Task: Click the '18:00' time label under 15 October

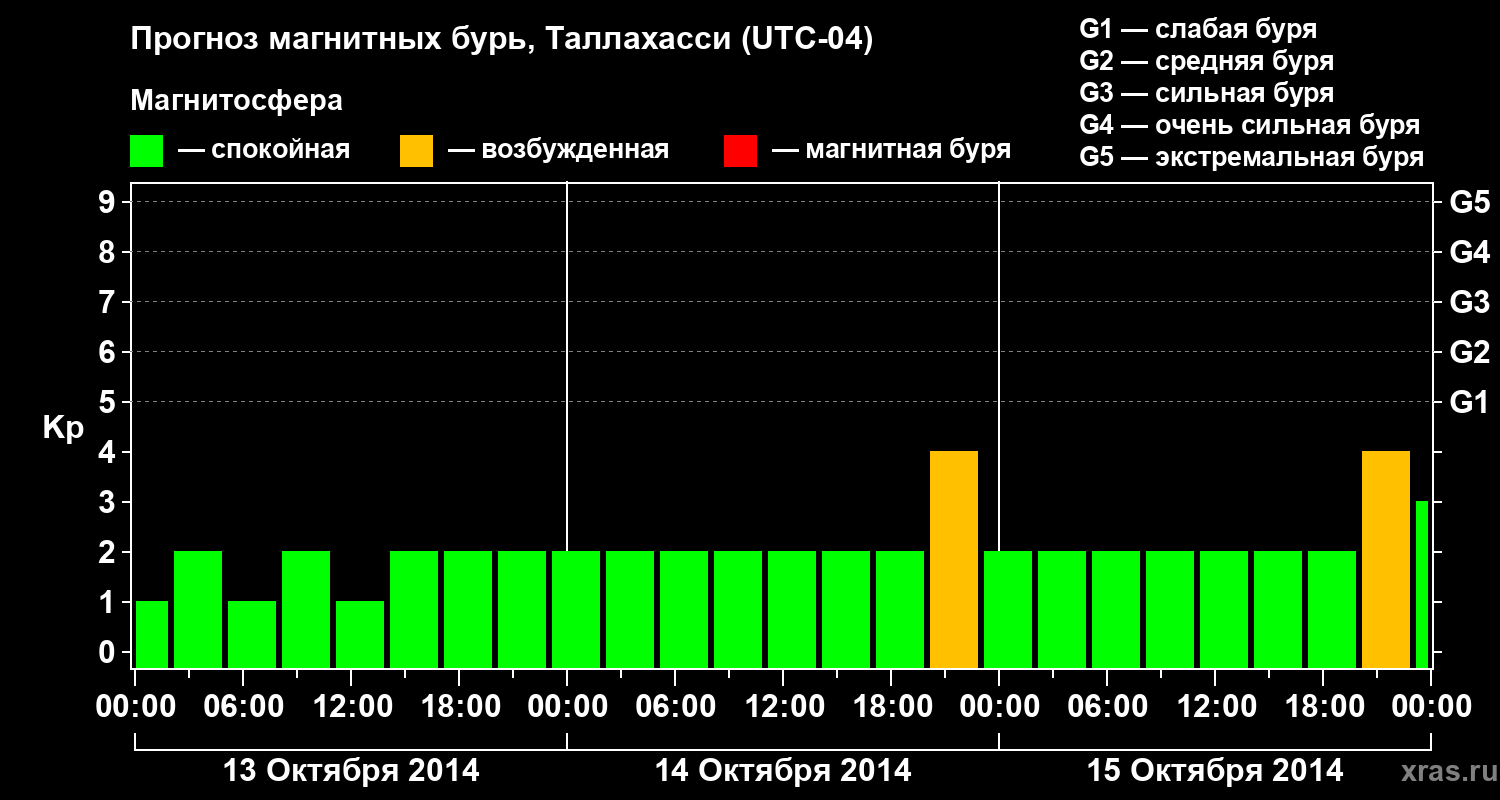Action: [1323, 706]
